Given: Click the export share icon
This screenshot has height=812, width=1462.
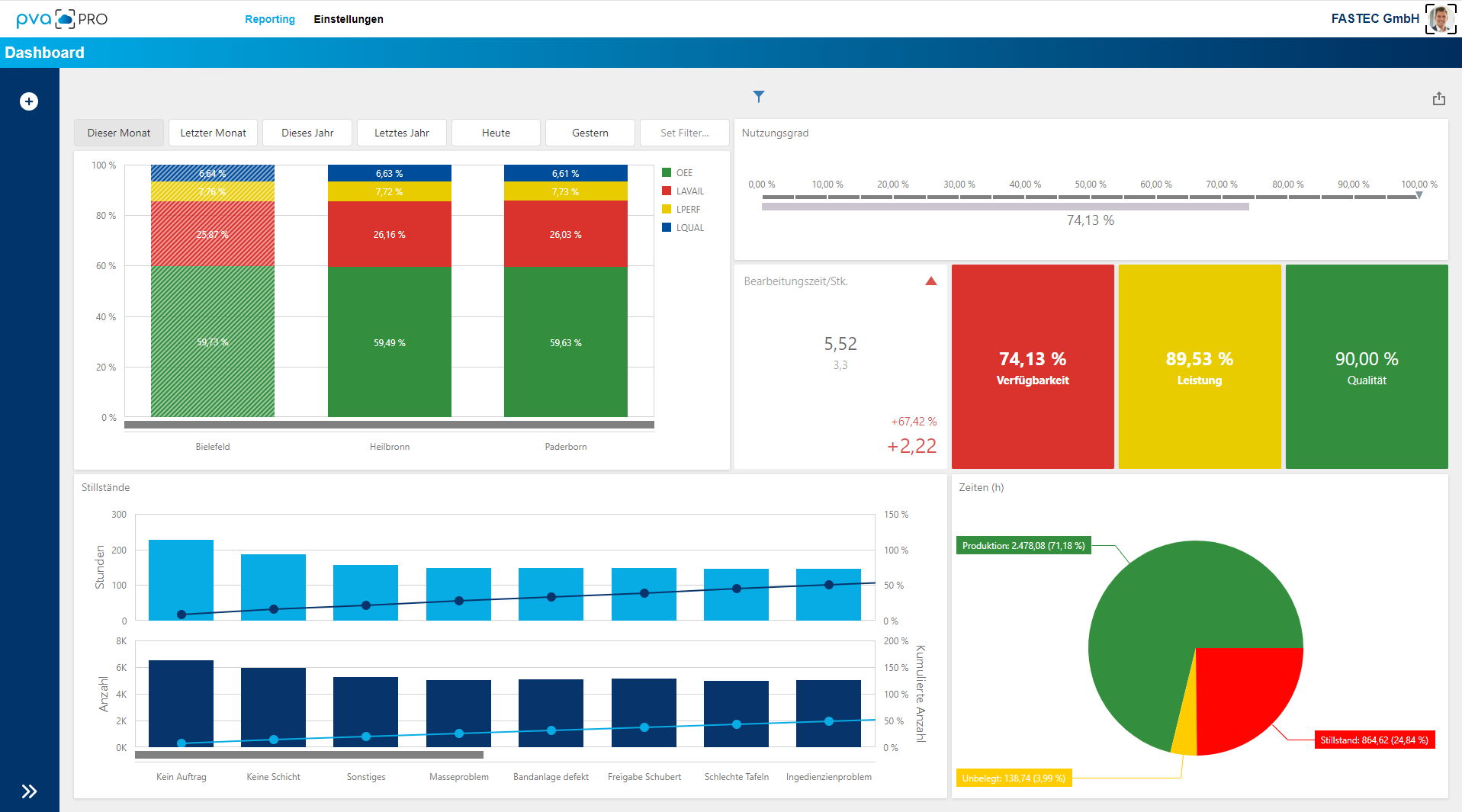Looking at the screenshot, I should tap(1439, 98).
